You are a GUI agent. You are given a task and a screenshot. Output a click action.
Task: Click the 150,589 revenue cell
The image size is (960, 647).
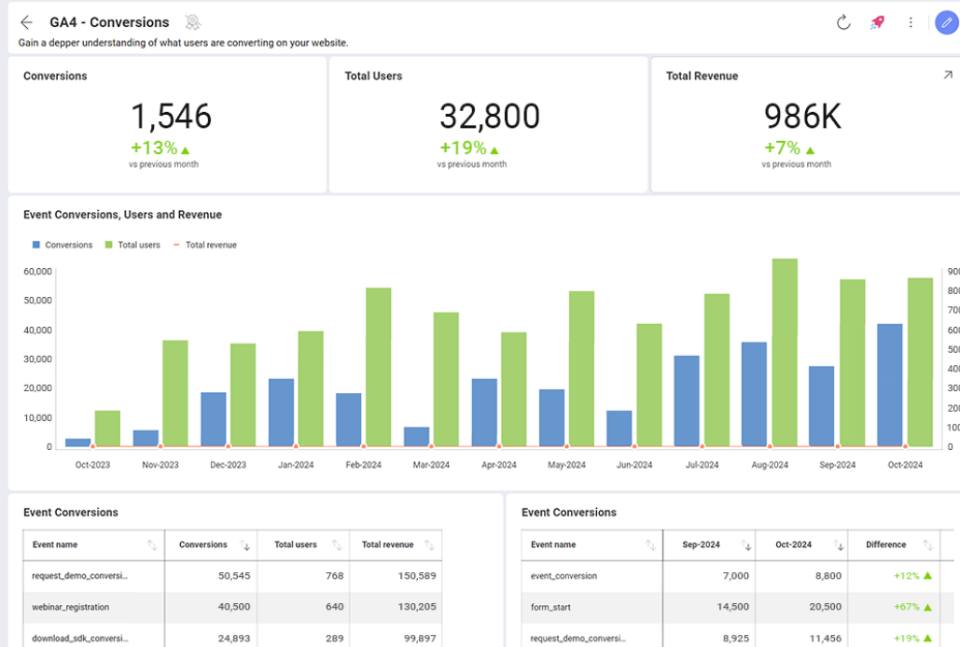point(417,576)
